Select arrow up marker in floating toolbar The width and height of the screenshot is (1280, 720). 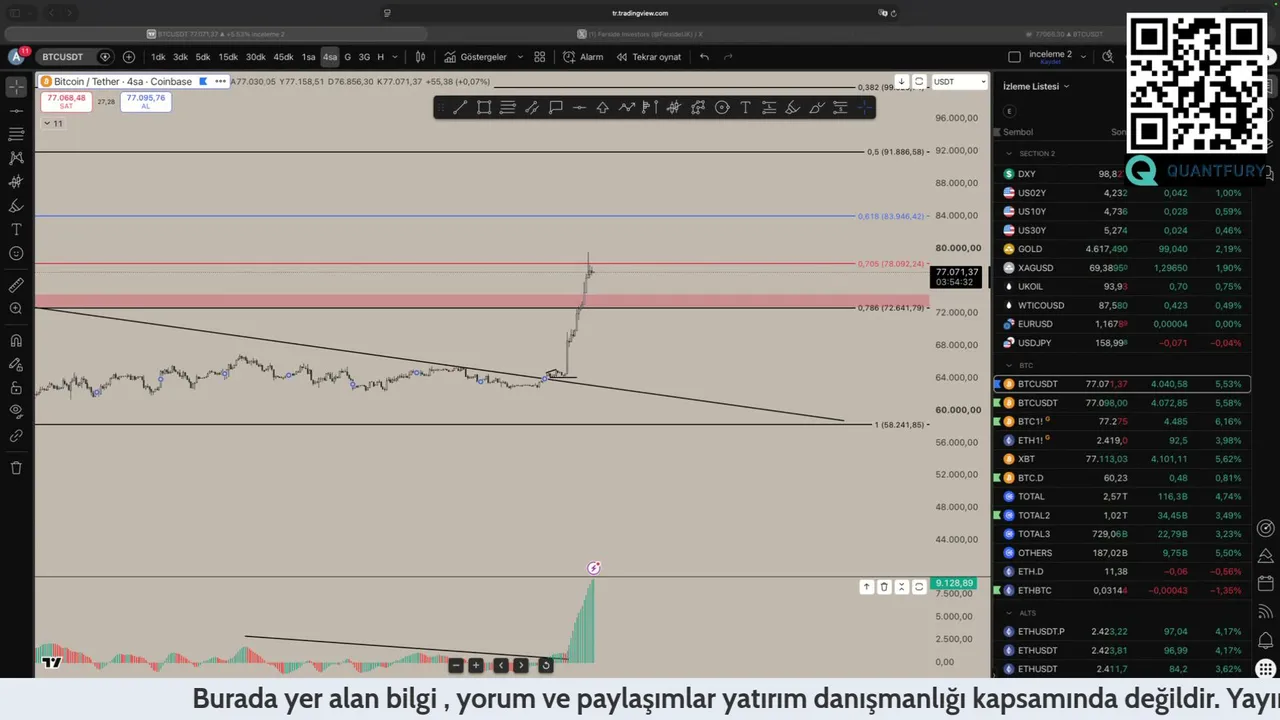tap(603, 108)
